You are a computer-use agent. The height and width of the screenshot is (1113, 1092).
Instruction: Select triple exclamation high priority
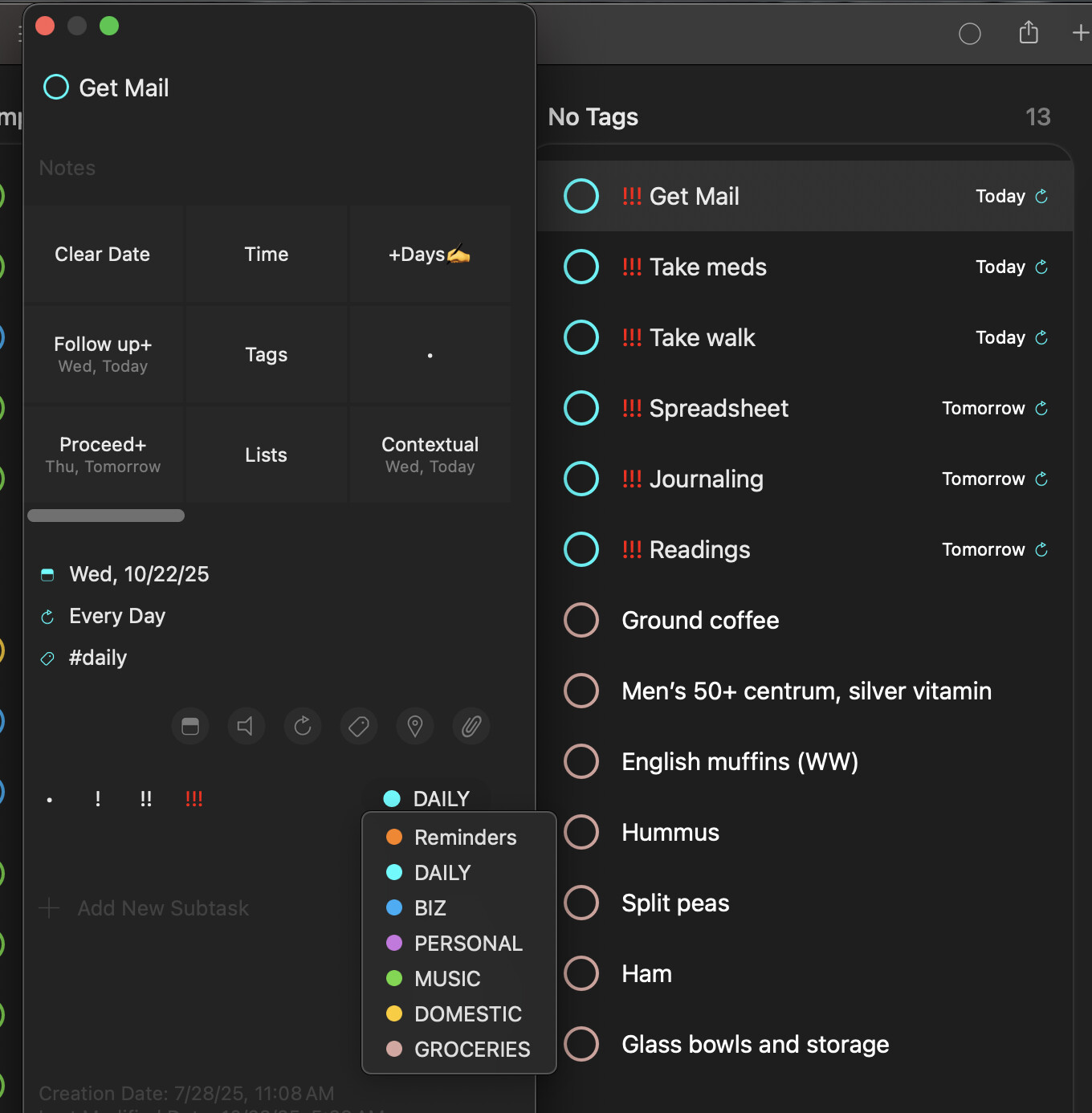click(x=194, y=799)
